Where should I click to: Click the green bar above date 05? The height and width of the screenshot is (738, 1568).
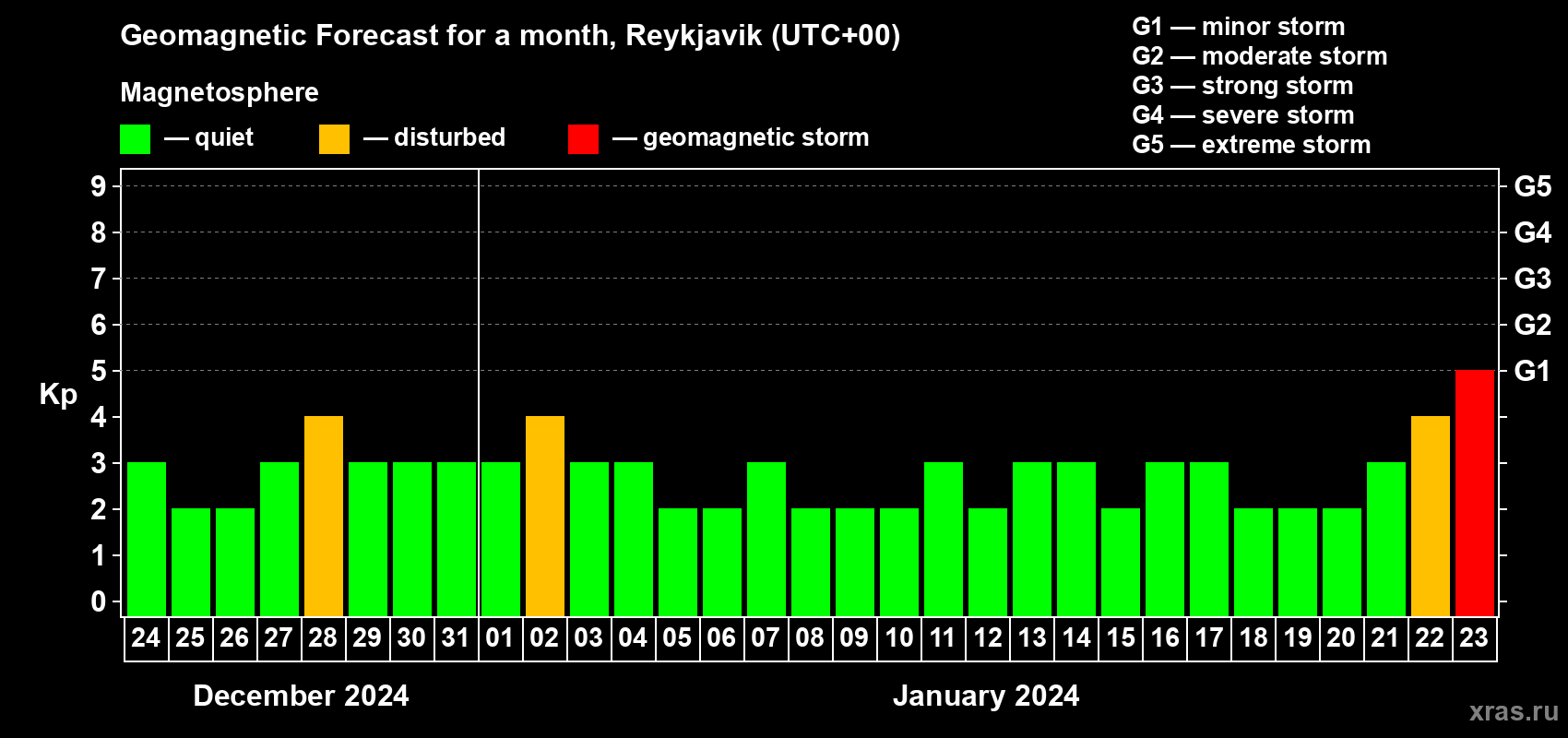(677, 562)
